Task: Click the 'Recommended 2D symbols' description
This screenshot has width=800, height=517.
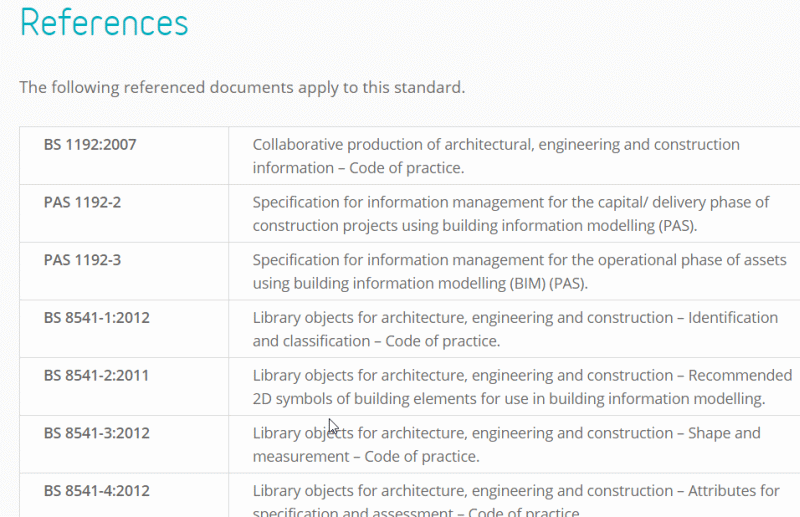Action: pyautogui.click(x=522, y=387)
